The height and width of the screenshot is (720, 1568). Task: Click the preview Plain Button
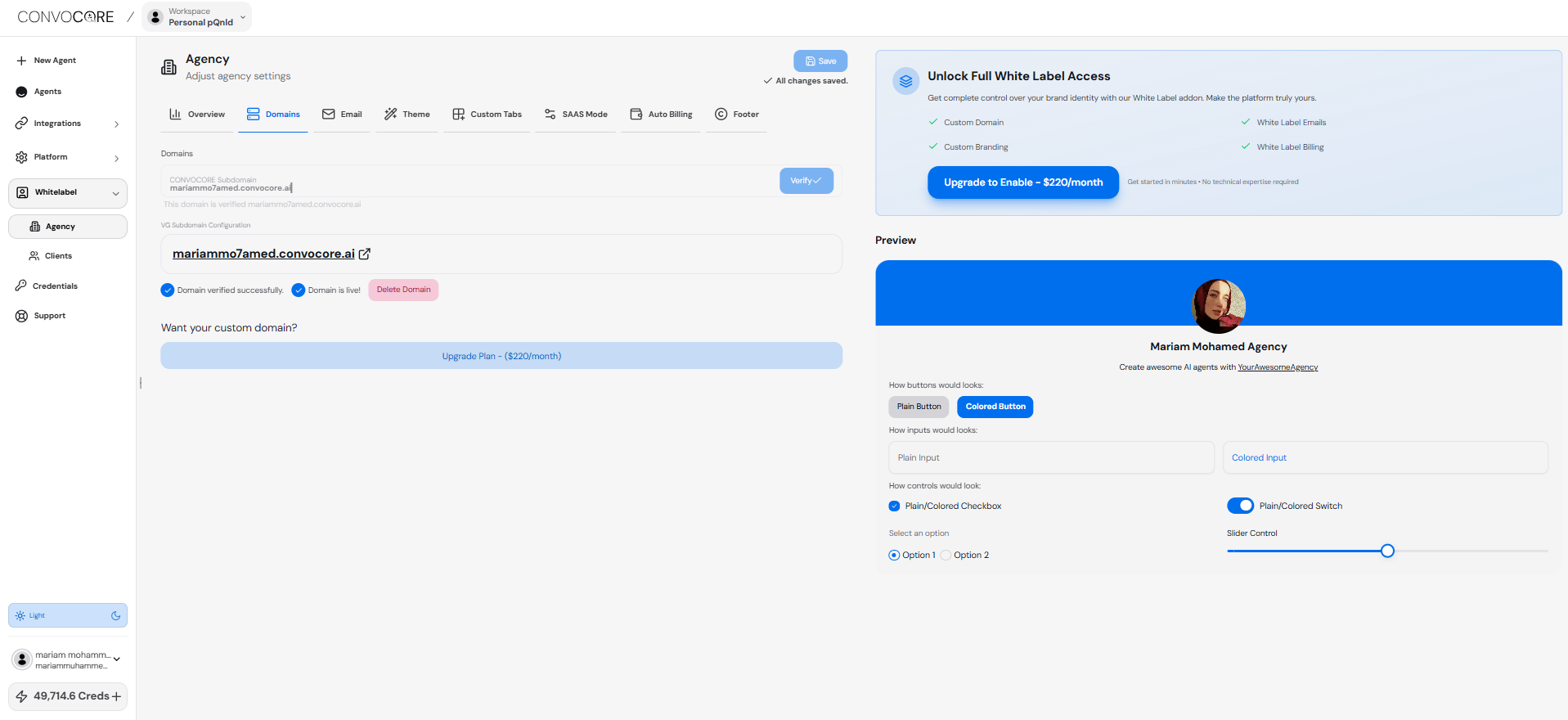click(919, 407)
